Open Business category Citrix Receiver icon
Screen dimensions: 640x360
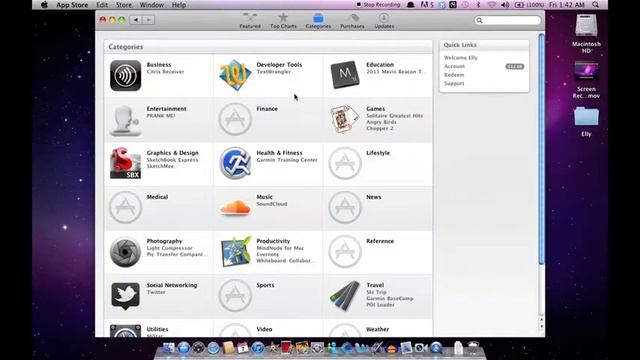click(x=125, y=76)
